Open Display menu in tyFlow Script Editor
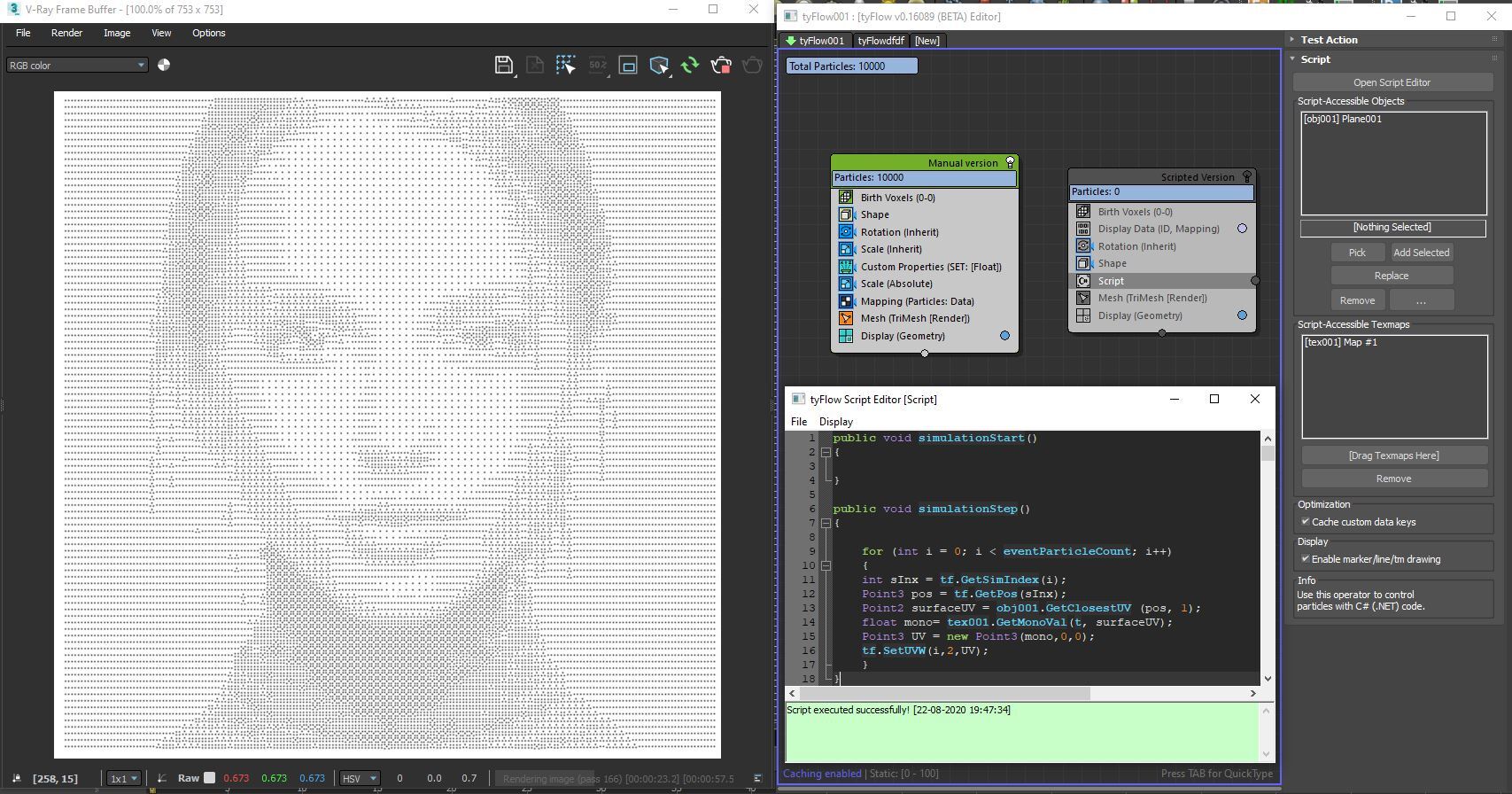The width and height of the screenshot is (1512, 794). click(x=835, y=422)
